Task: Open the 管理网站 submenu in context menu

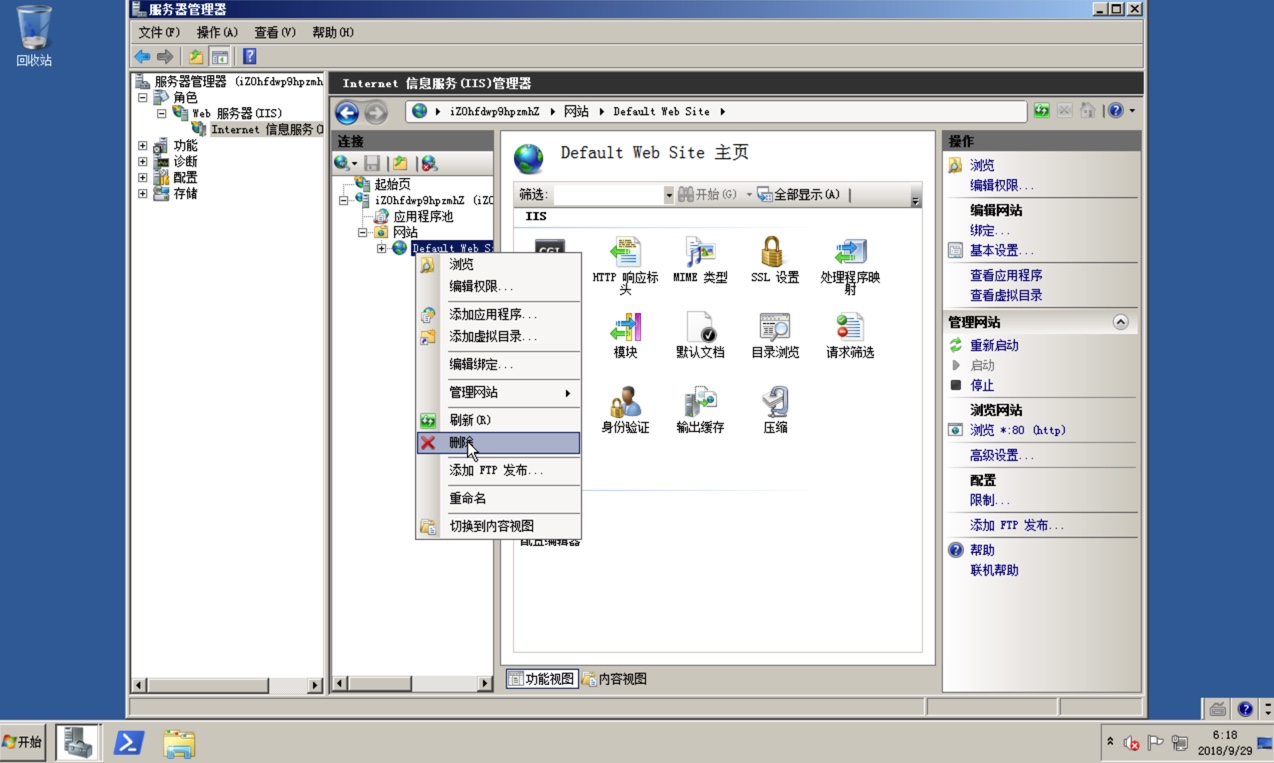Action: 499,392
